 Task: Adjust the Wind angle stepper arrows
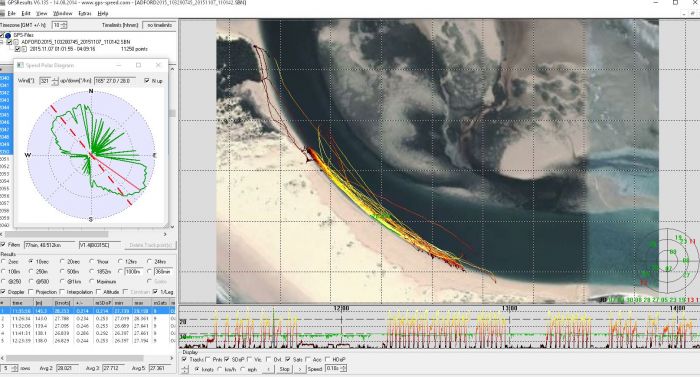(x=55, y=81)
